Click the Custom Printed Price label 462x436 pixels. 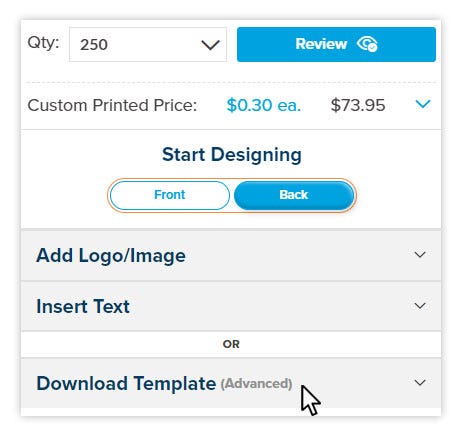pos(112,105)
